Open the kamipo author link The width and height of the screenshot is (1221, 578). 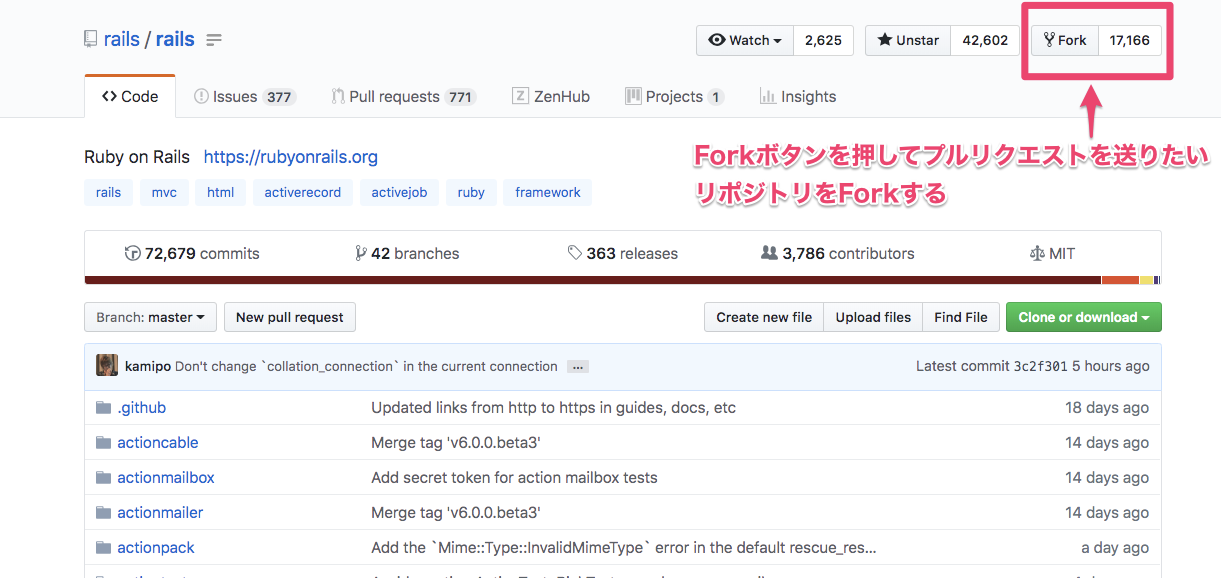pyautogui.click(x=148, y=367)
